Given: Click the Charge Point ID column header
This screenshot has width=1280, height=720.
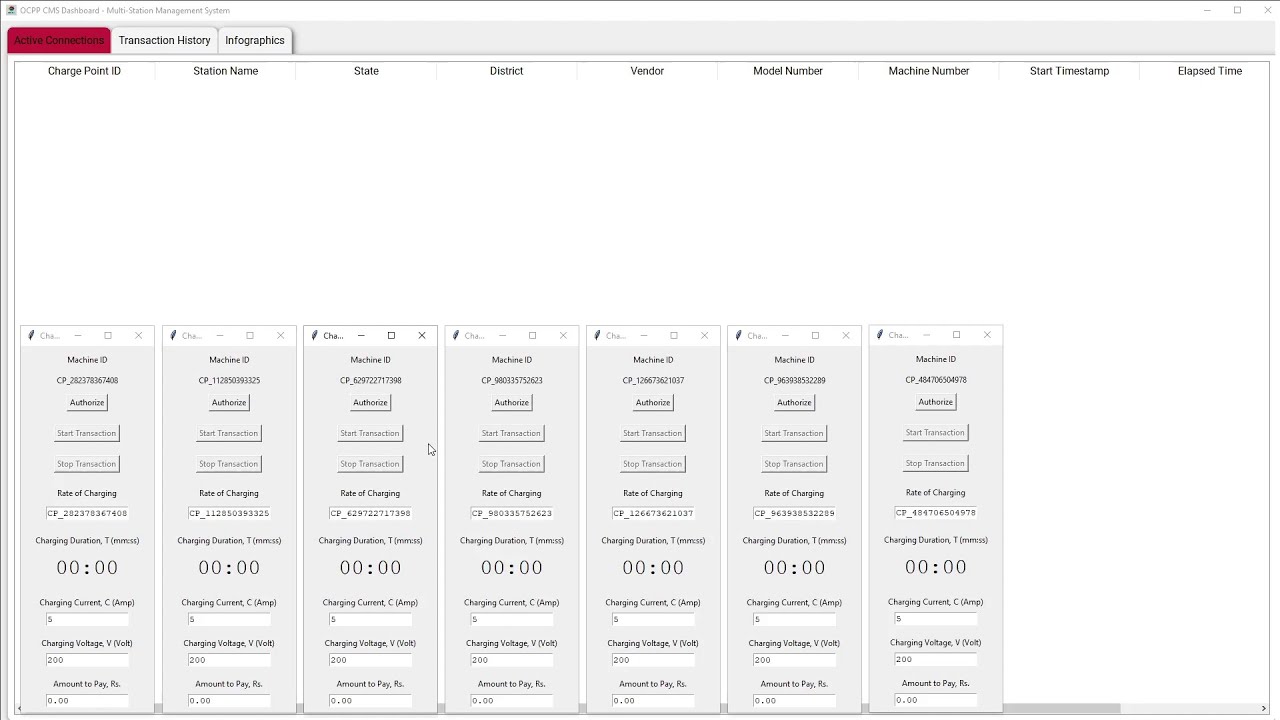Looking at the screenshot, I should point(84,71).
